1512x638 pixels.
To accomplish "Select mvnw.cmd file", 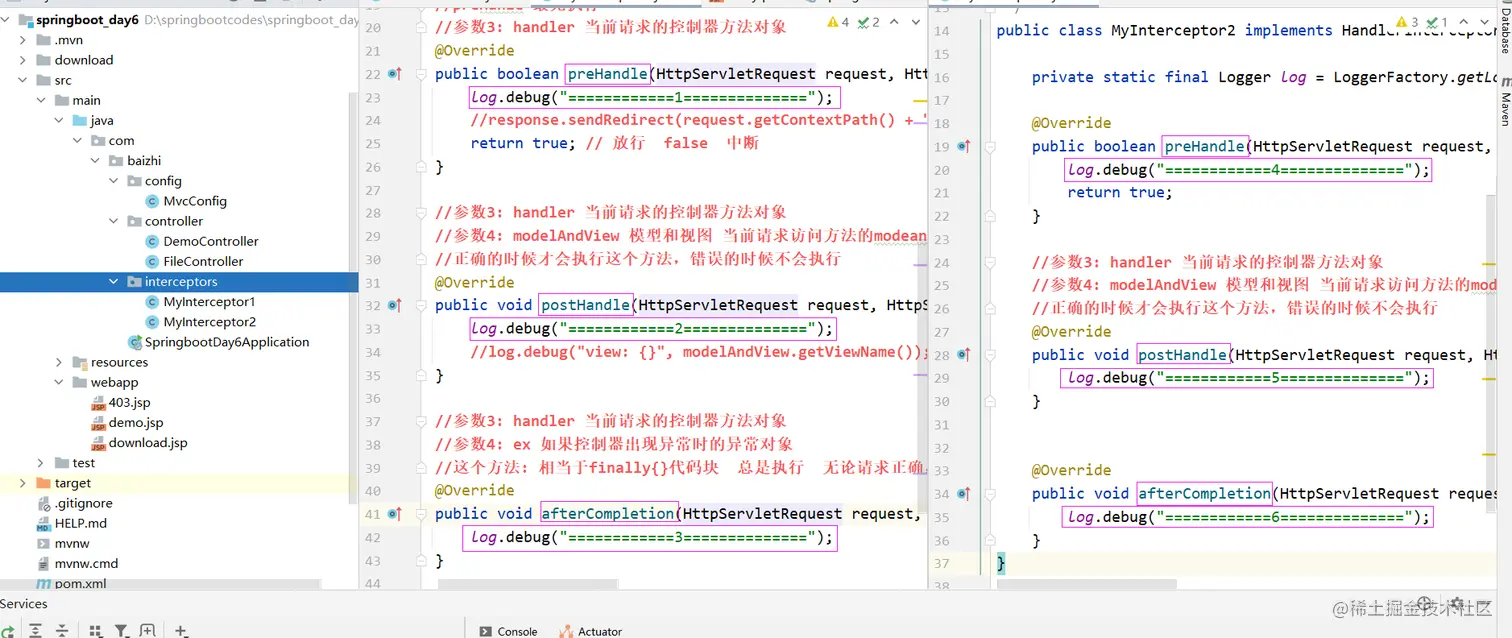I will (86, 563).
